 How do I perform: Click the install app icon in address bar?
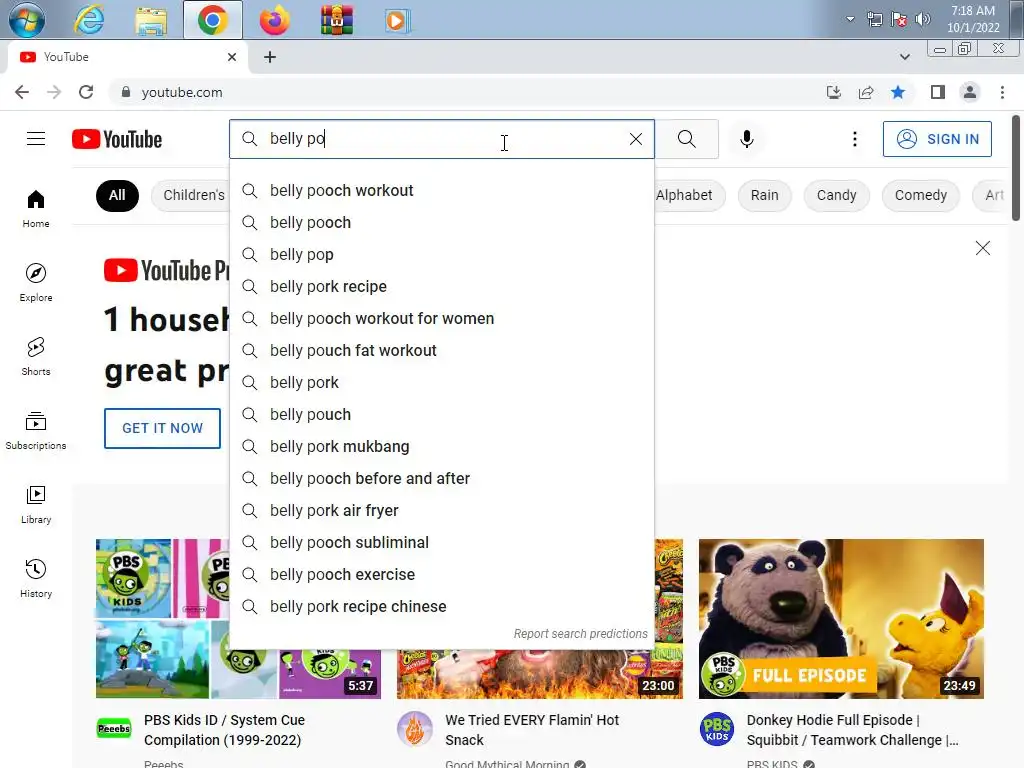[834, 93]
